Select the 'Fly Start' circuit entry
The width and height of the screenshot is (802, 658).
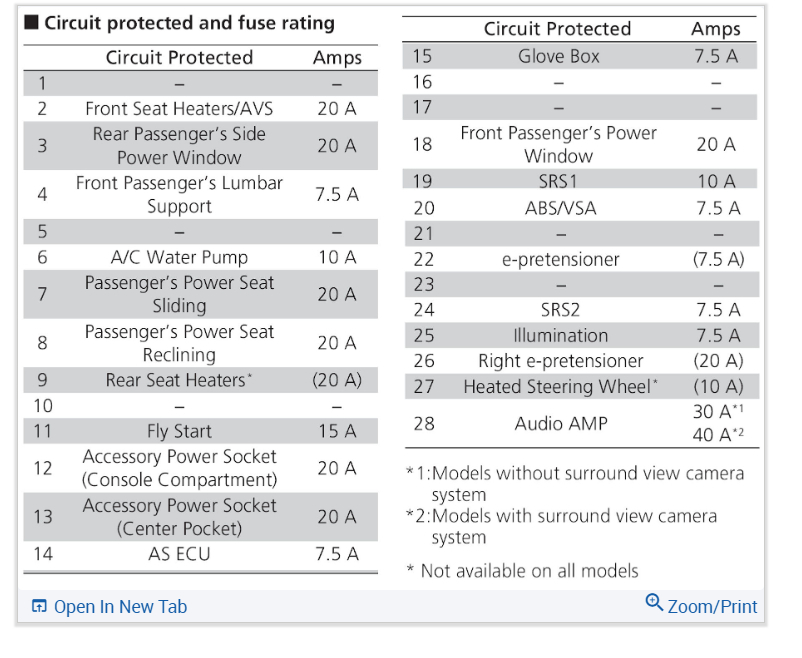pyautogui.click(x=179, y=431)
